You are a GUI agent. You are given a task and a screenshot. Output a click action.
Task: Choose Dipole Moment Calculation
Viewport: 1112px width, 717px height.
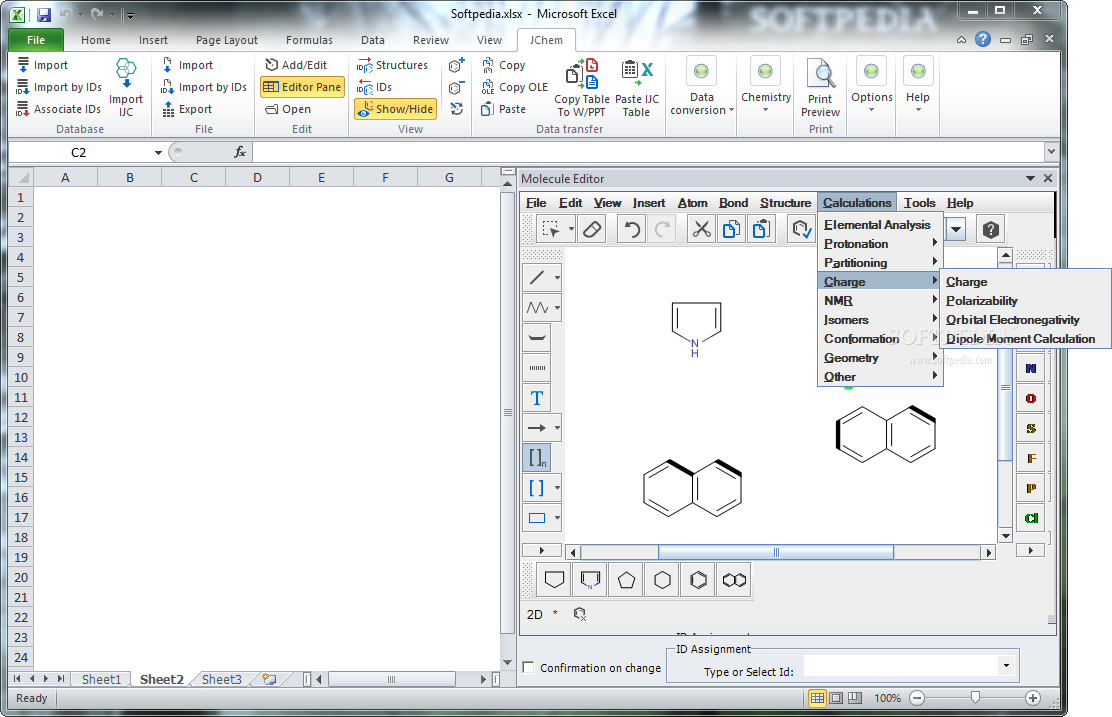1021,339
